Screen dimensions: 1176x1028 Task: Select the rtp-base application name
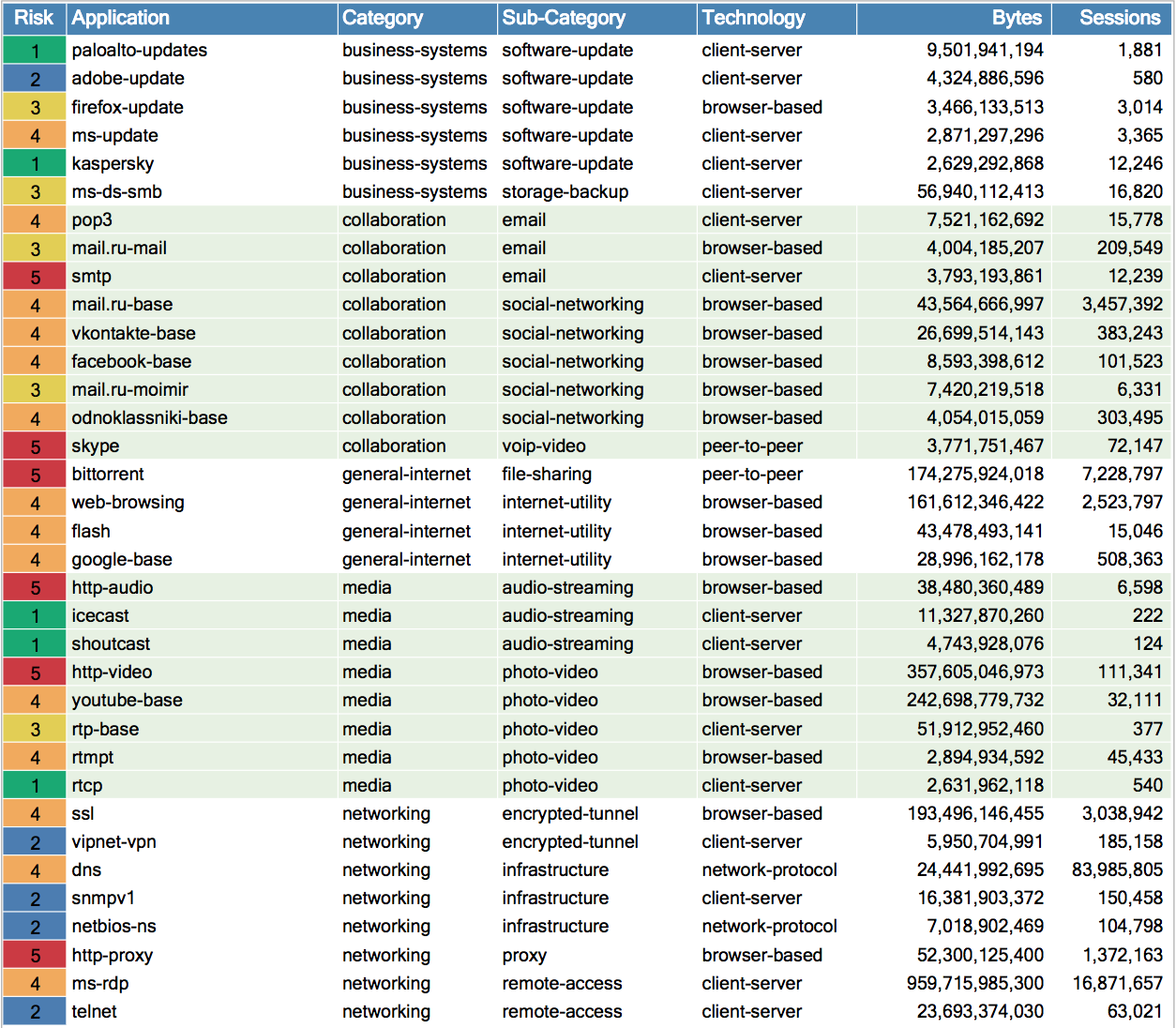pos(105,729)
